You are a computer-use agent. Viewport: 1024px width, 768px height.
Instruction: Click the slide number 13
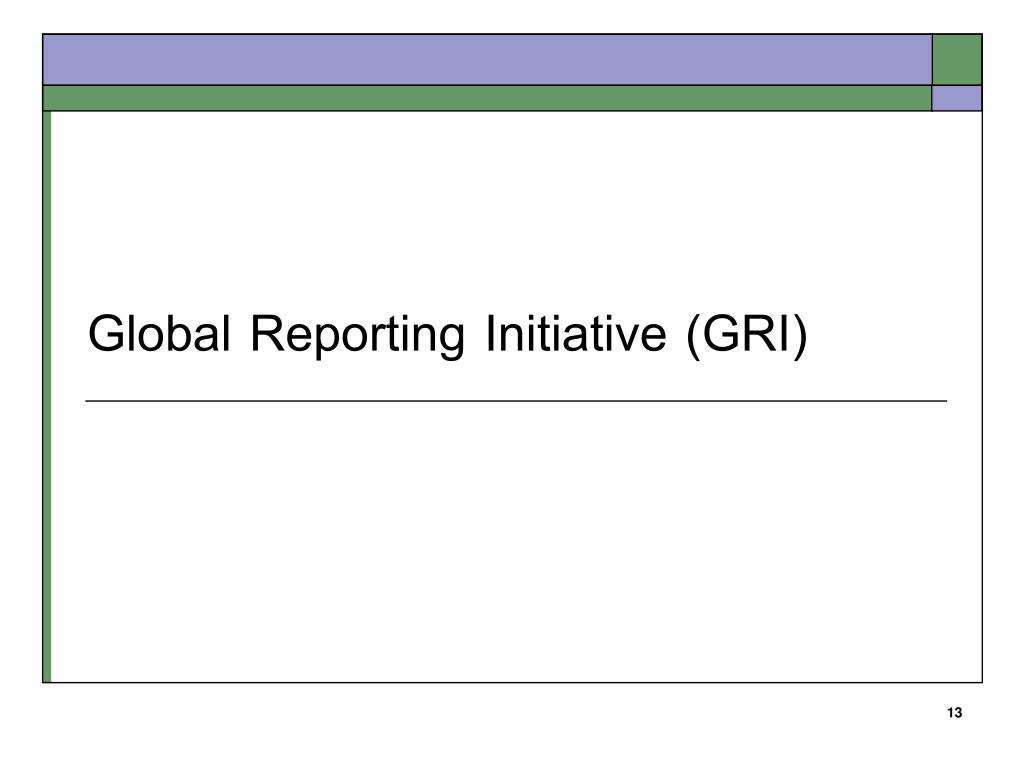[x=954, y=712]
